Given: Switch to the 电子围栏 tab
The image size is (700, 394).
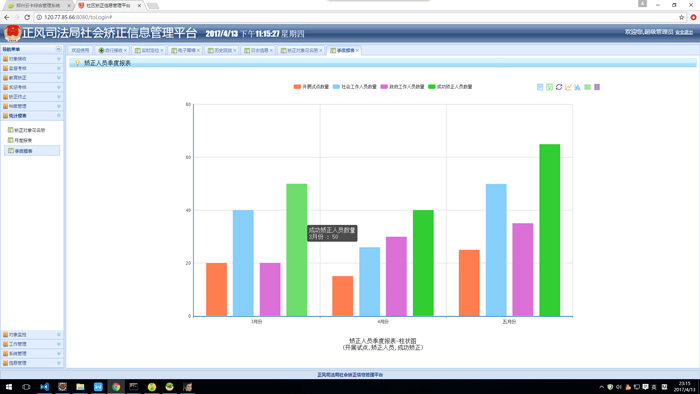Looking at the screenshot, I should point(186,50).
